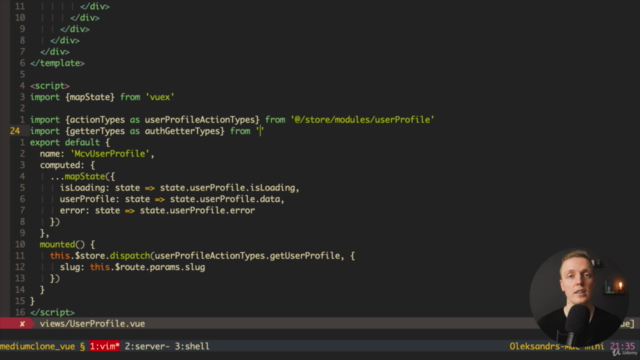Click the mediumclone_vue session name

coord(38,346)
